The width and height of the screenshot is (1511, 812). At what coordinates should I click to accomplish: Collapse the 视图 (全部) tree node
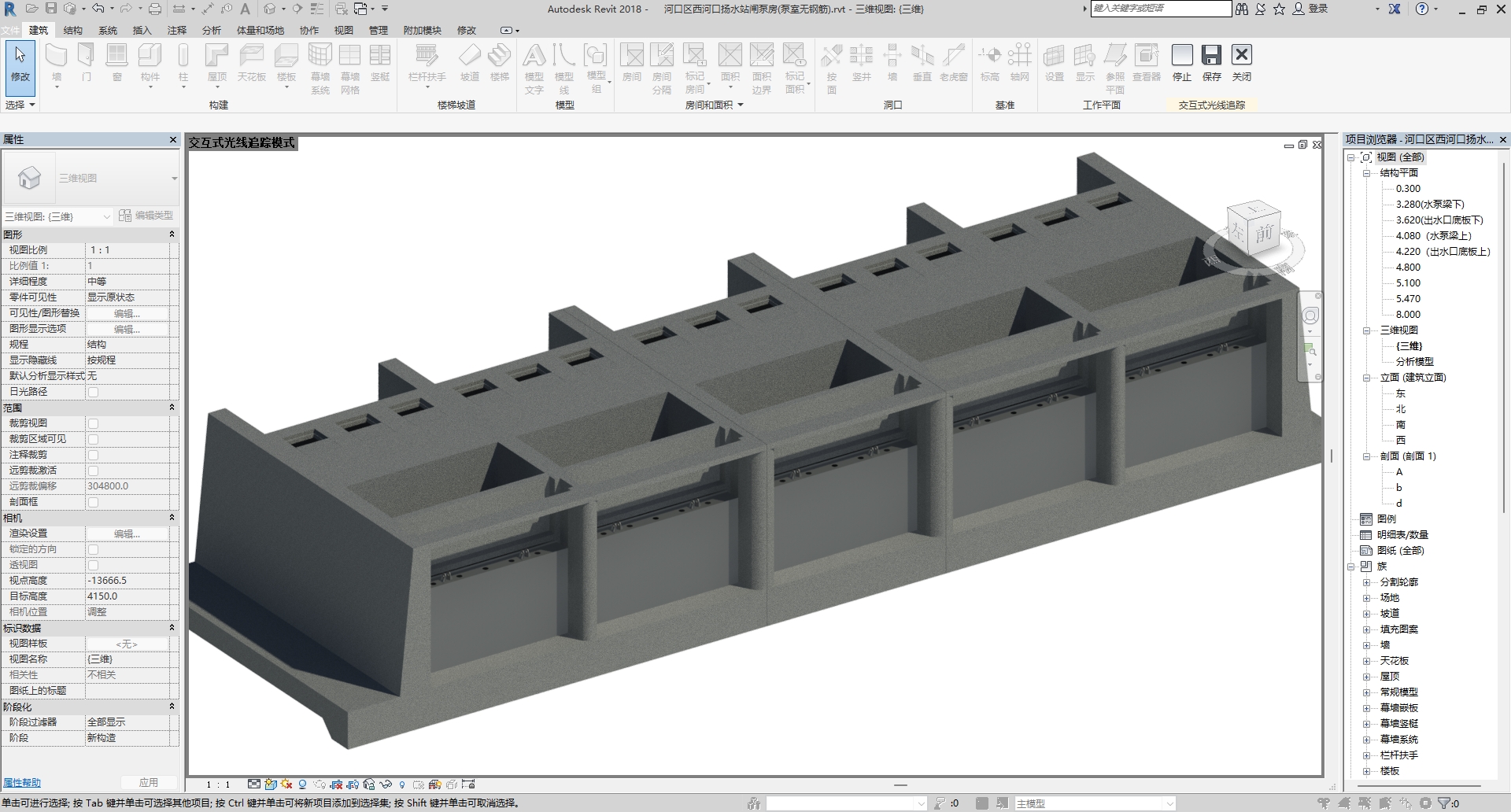tap(1351, 157)
